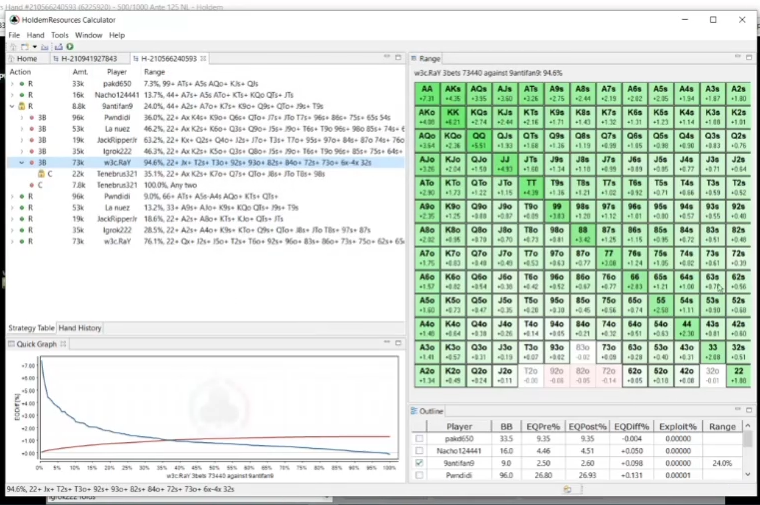The height and width of the screenshot is (505, 760).
Task: Click the status bar icon at bottom
Action: [567, 489]
